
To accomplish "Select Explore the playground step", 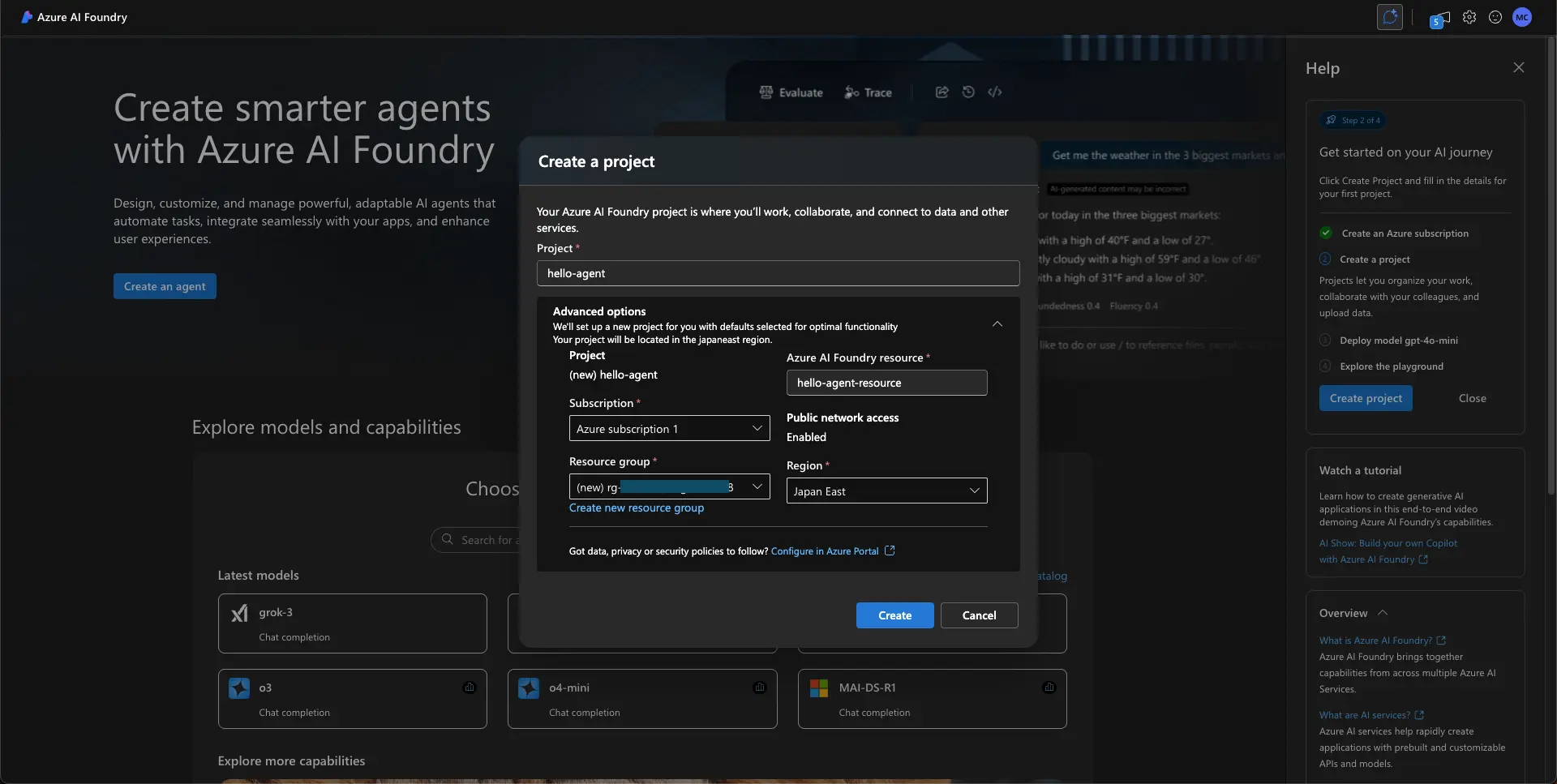I will coord(1392,366).
